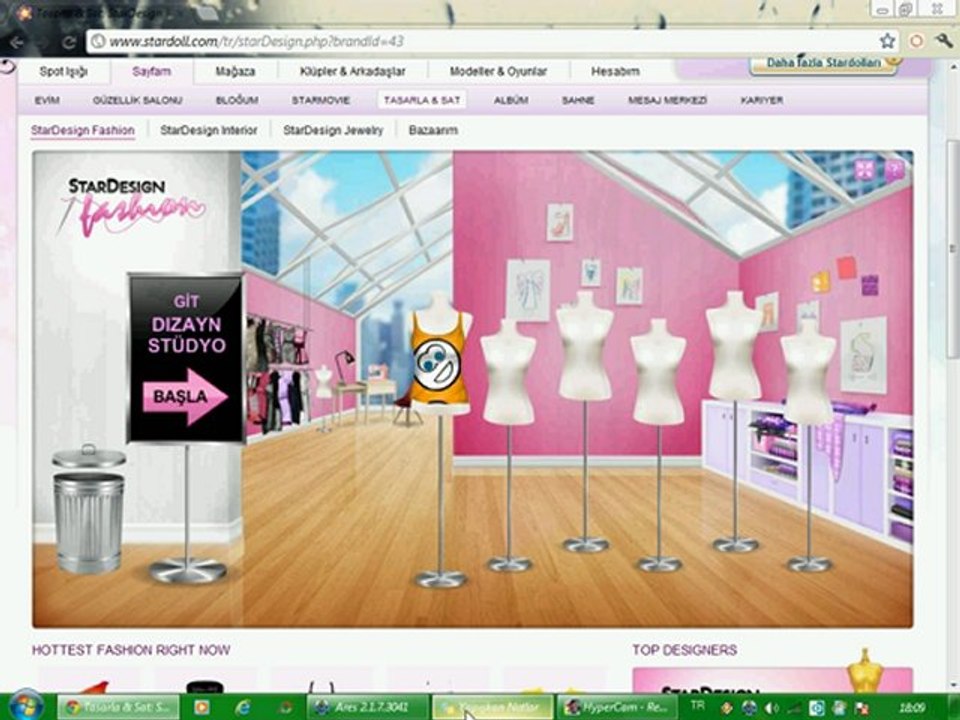
Task: Open the Hesabım tab
Action: click(615, 72)
